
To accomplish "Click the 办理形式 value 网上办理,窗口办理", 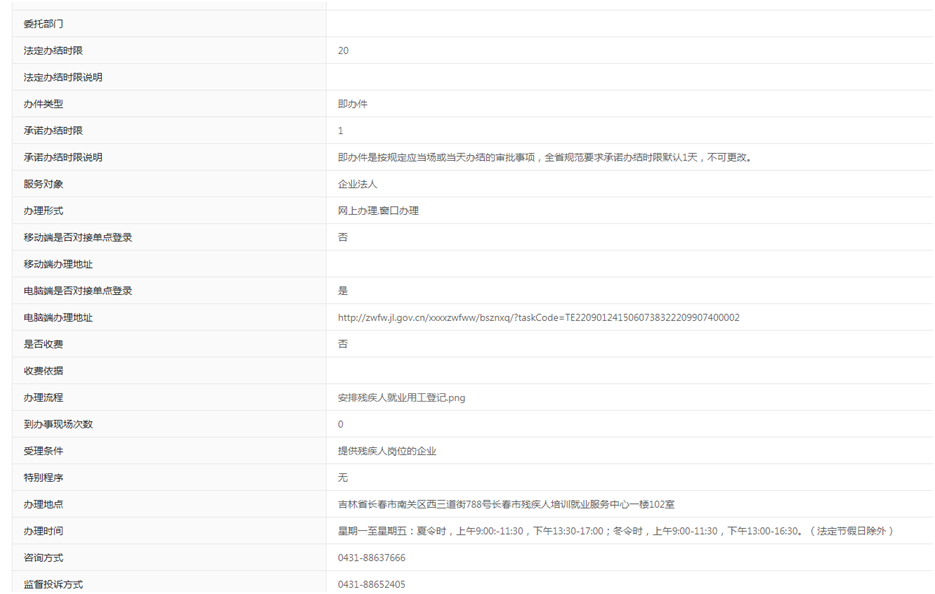I will pos(378,211).
